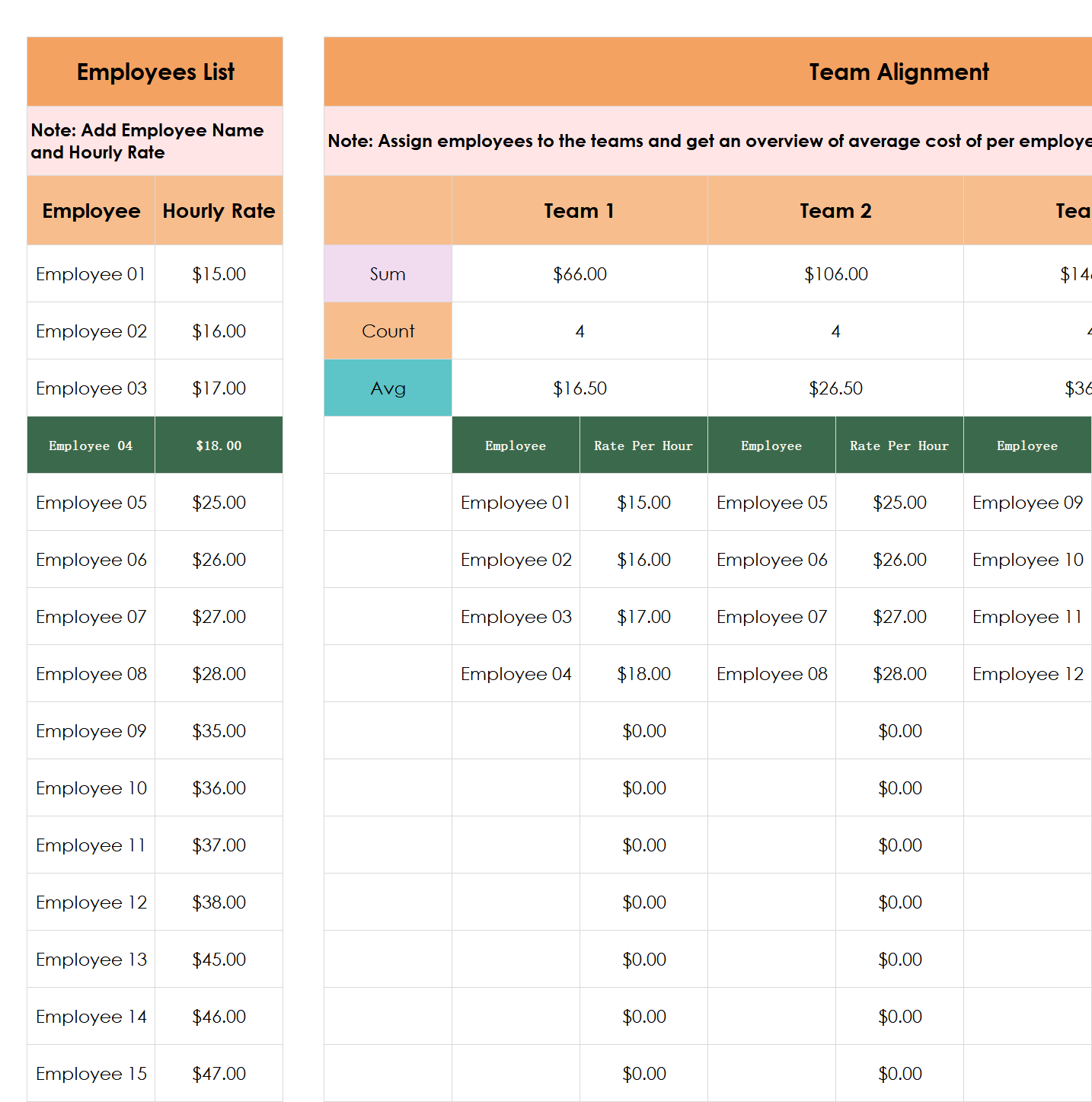The height and width of the screenshot is (1102, 1092).
Task: Select the $47.00 hourly rate cell
Action: point(219,1074)
